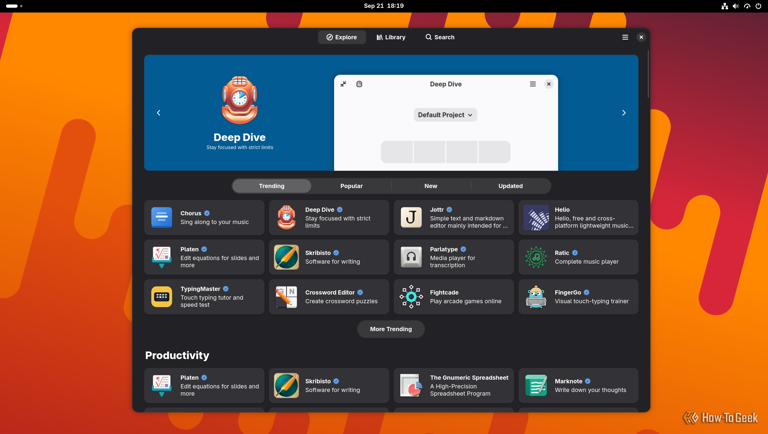Click the power icon in top bar
The image size is (768, 434).
coord(758,6)
